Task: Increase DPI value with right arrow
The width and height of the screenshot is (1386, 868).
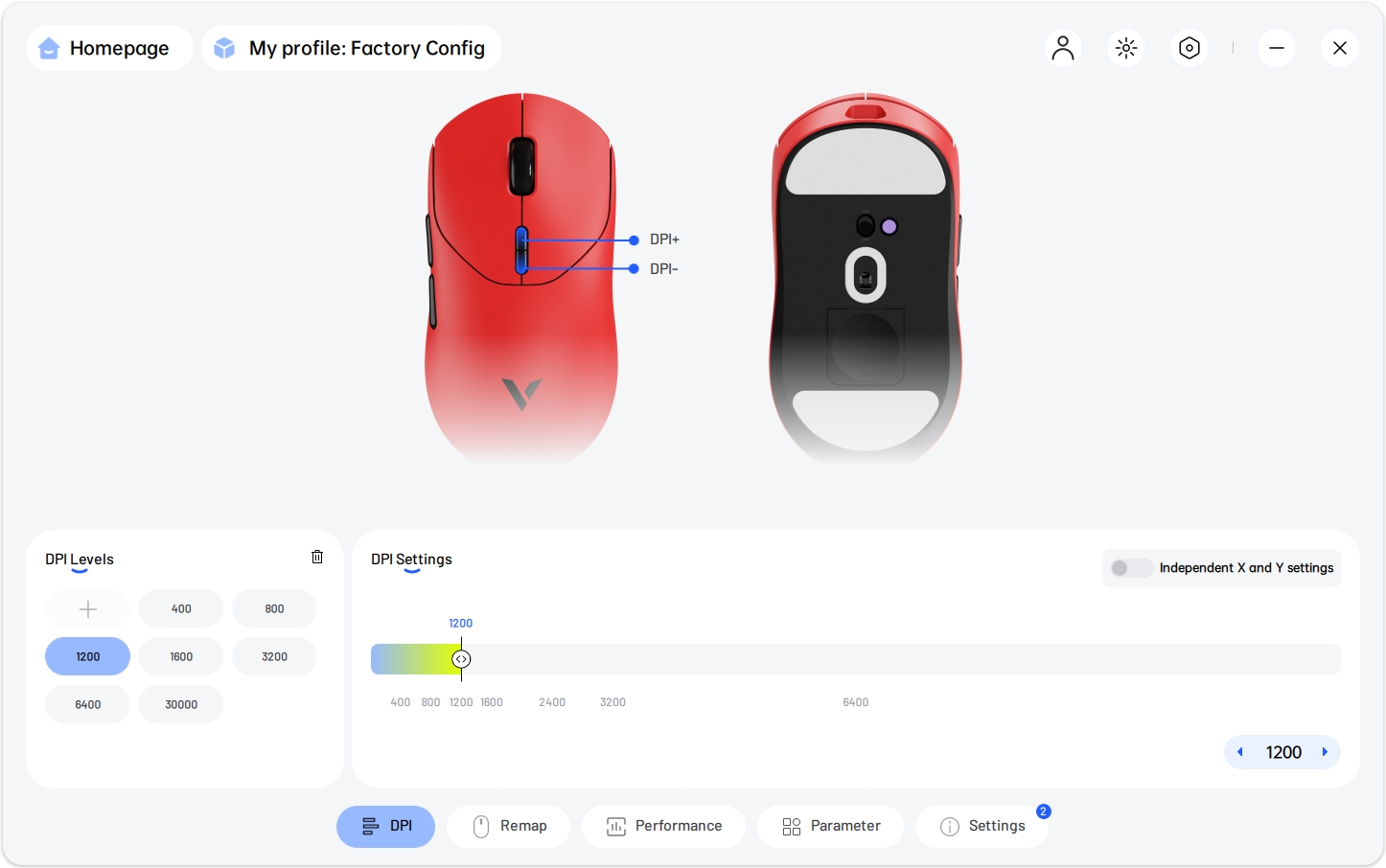Action: pos(1325,752)
